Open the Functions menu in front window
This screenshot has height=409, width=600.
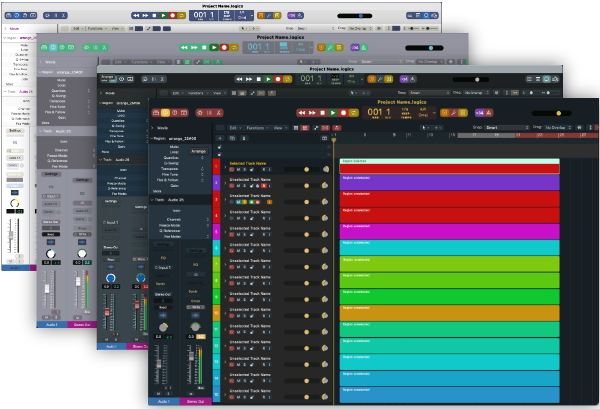pyautogui.click(x=256, y=128)
